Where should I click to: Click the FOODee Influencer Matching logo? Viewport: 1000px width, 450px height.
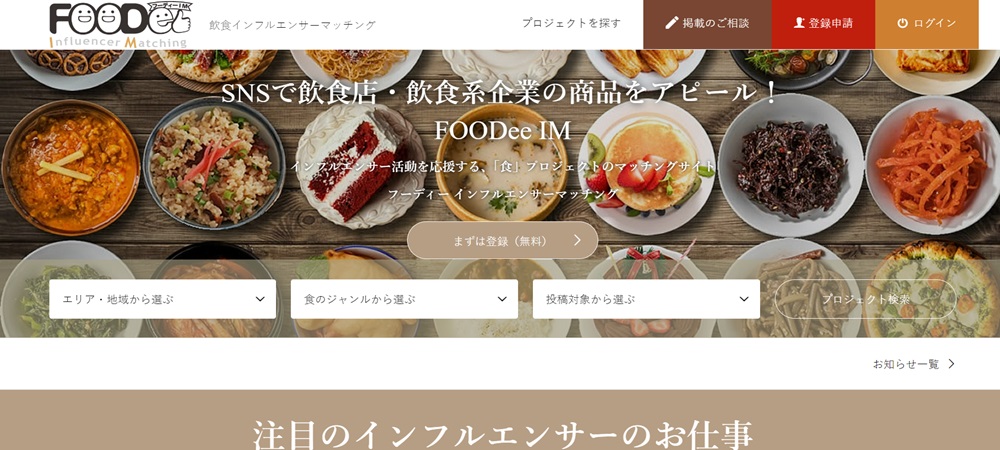(120, 25)
